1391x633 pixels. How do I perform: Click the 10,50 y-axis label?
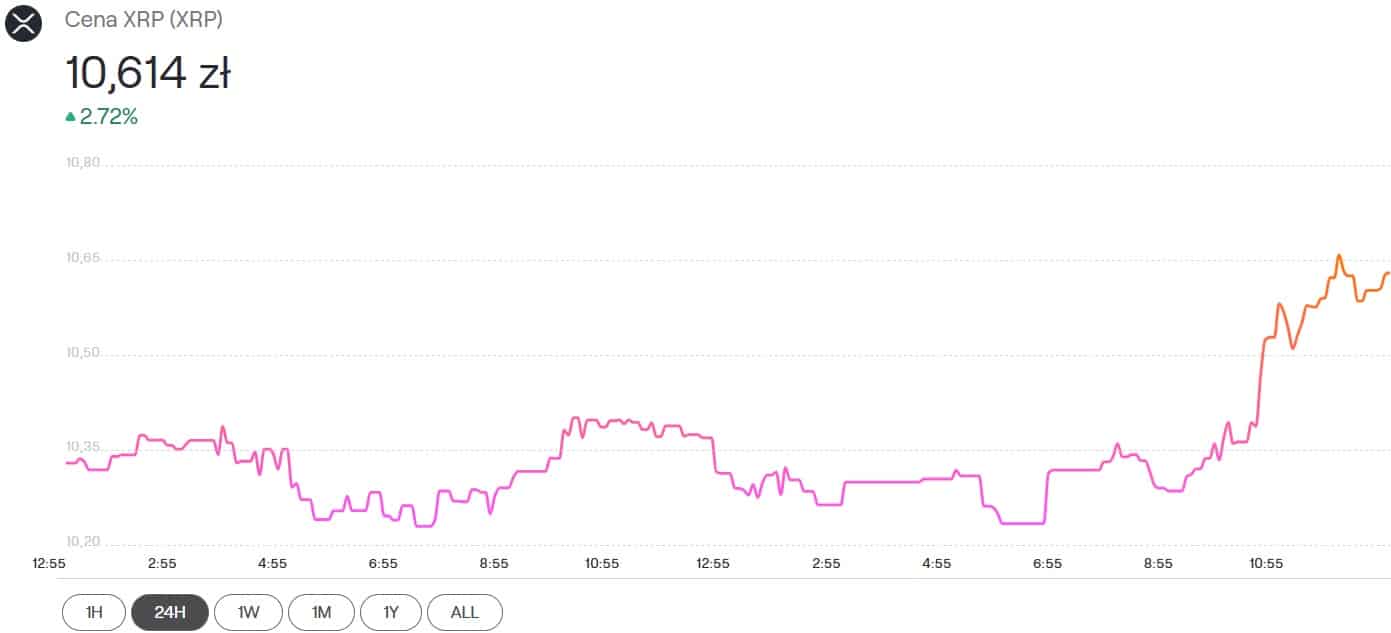(83, 354)
